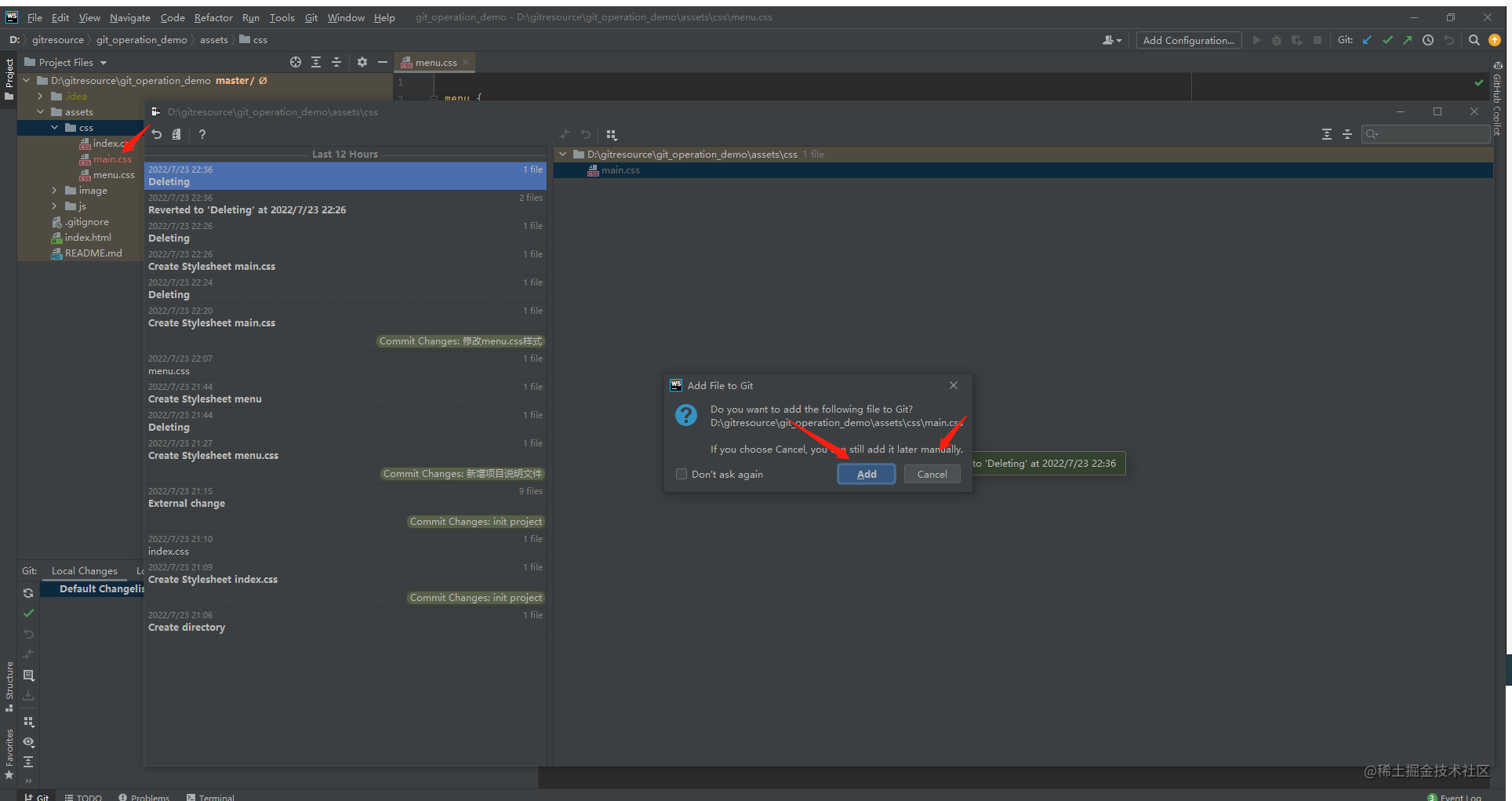Click the Update Project git icon
The height and width of the screenshot is (801, 1512).
[x=1367, y=40]
